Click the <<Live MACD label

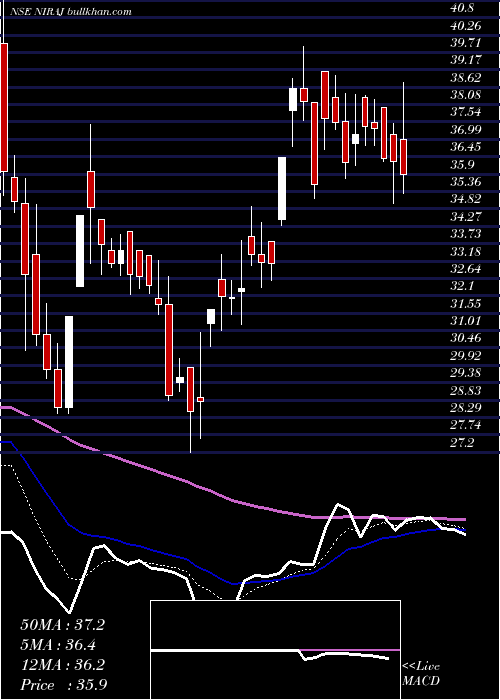[x=421, y=674]
